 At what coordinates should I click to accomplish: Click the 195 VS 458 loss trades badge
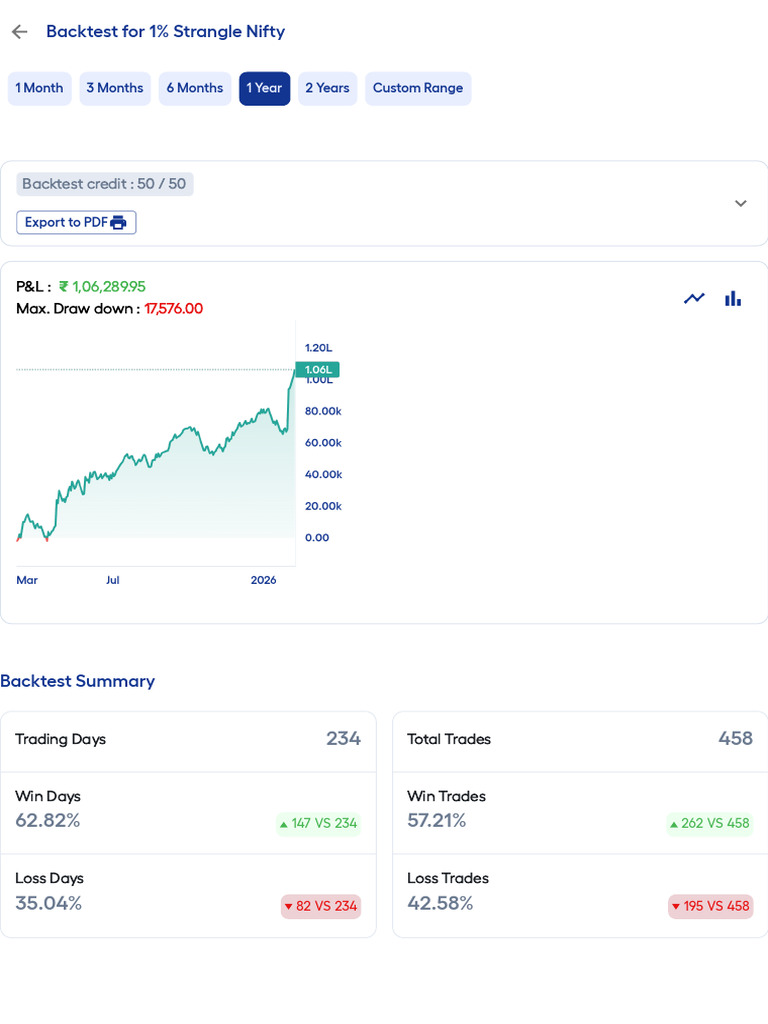pos(711,906)
